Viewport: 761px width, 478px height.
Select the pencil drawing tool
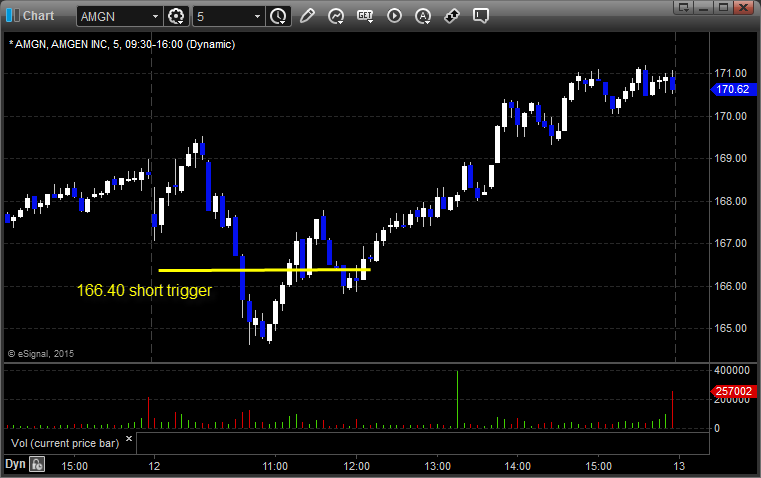click(307, 16)
